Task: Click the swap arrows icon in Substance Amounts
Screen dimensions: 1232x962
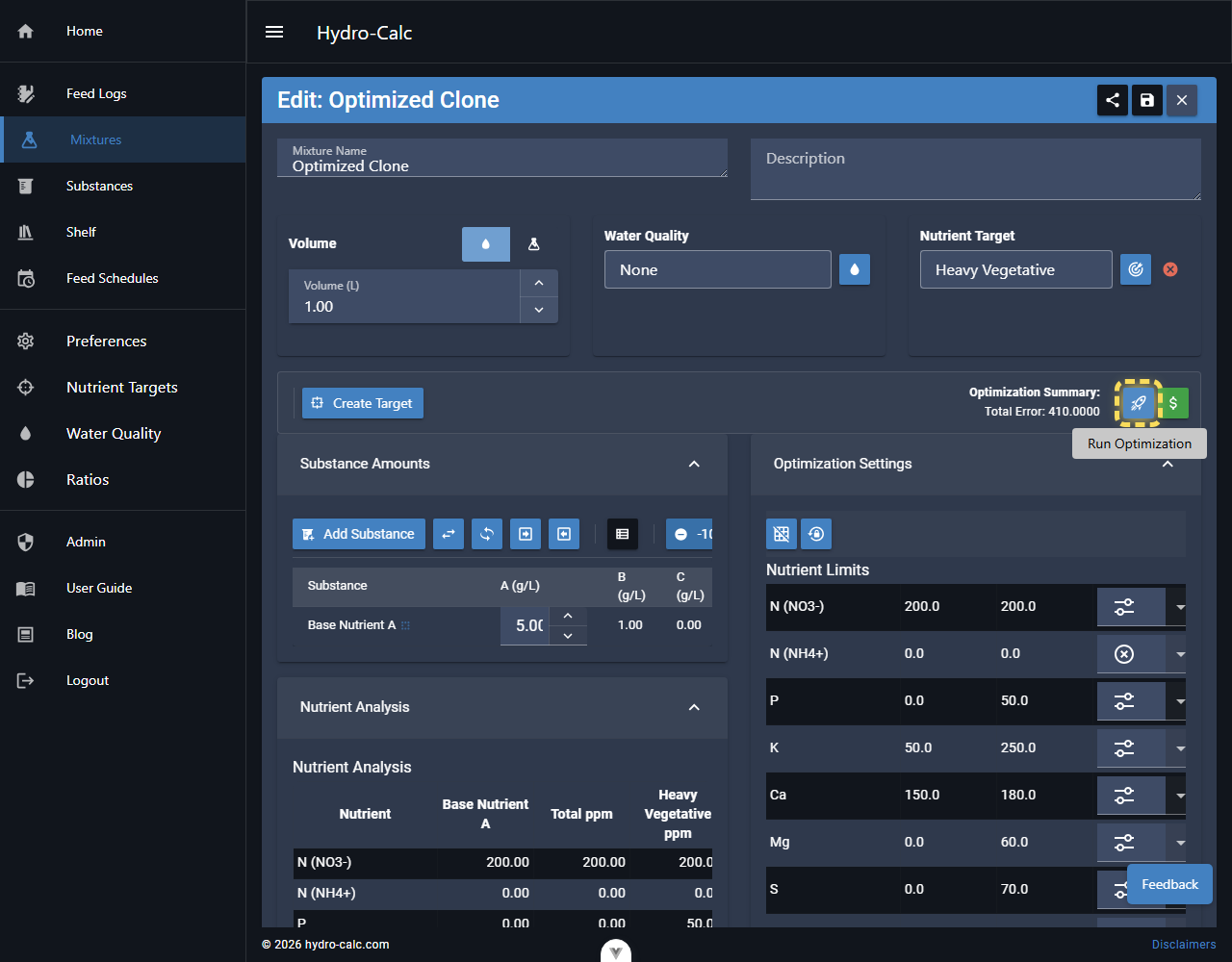Action: (449, 534)
